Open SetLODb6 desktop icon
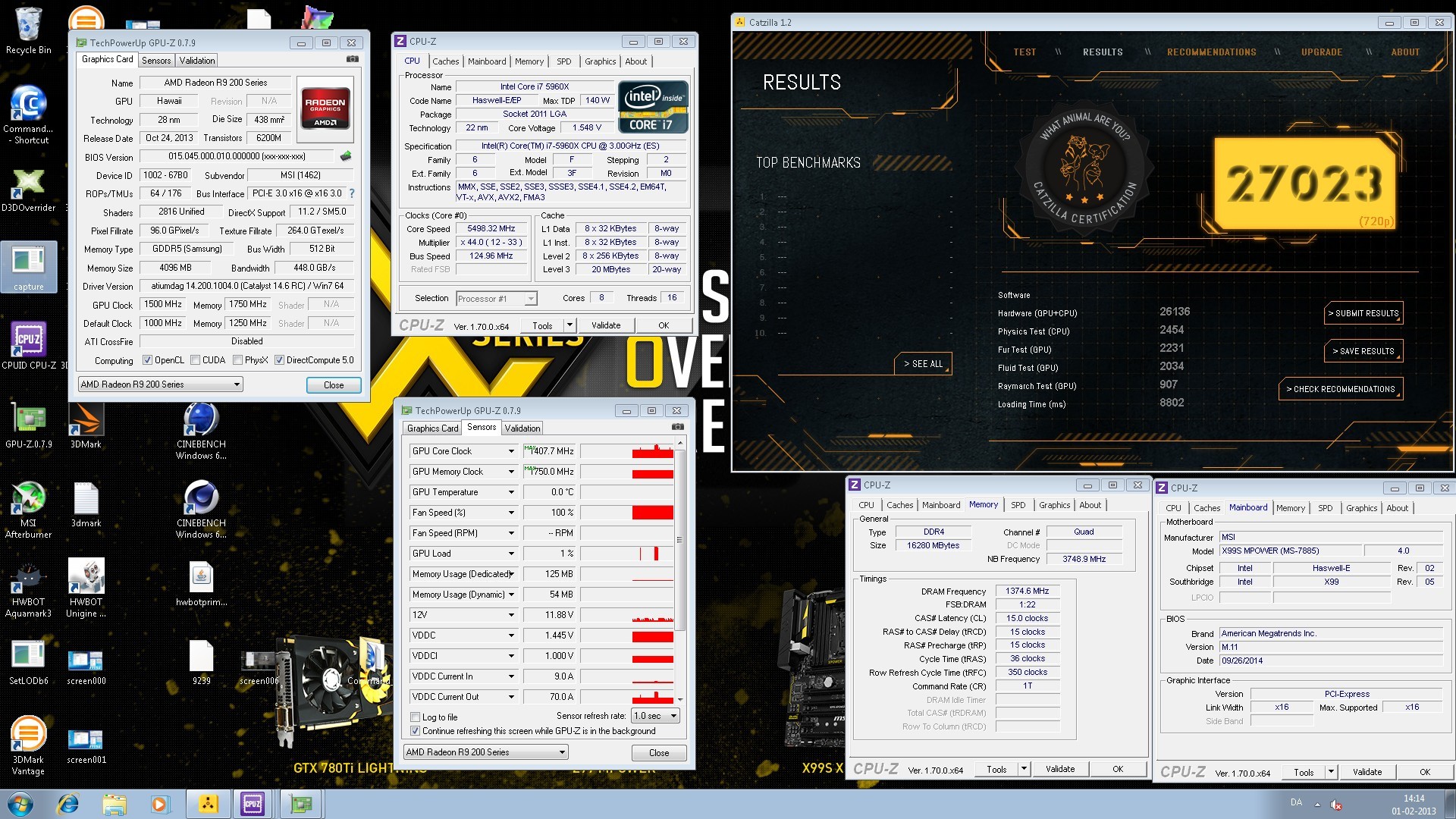This screenshot has height=819, width=1456. coord(29,661)
